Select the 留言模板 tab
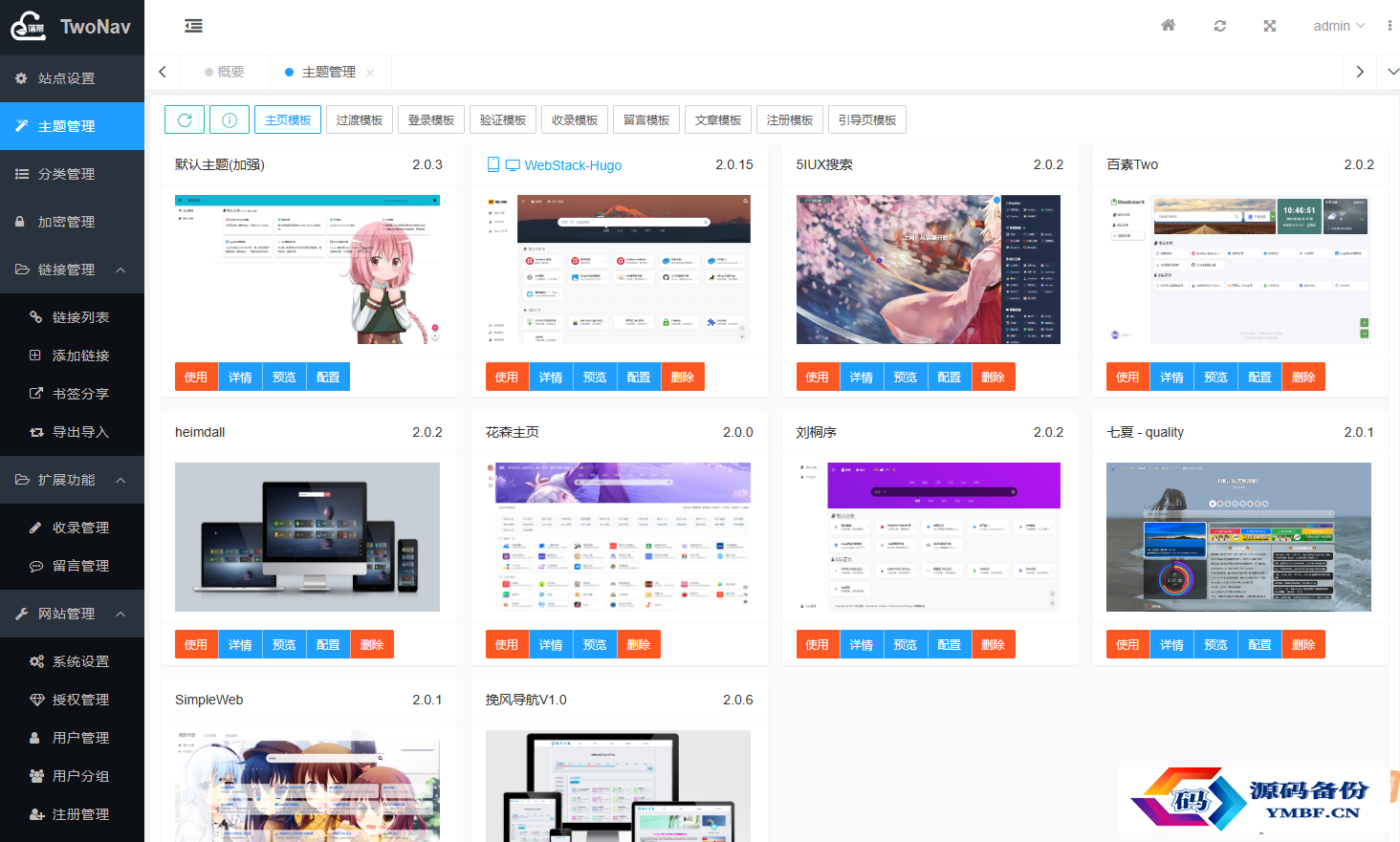Screen dimensions: 1400x842 click(646, 119)
